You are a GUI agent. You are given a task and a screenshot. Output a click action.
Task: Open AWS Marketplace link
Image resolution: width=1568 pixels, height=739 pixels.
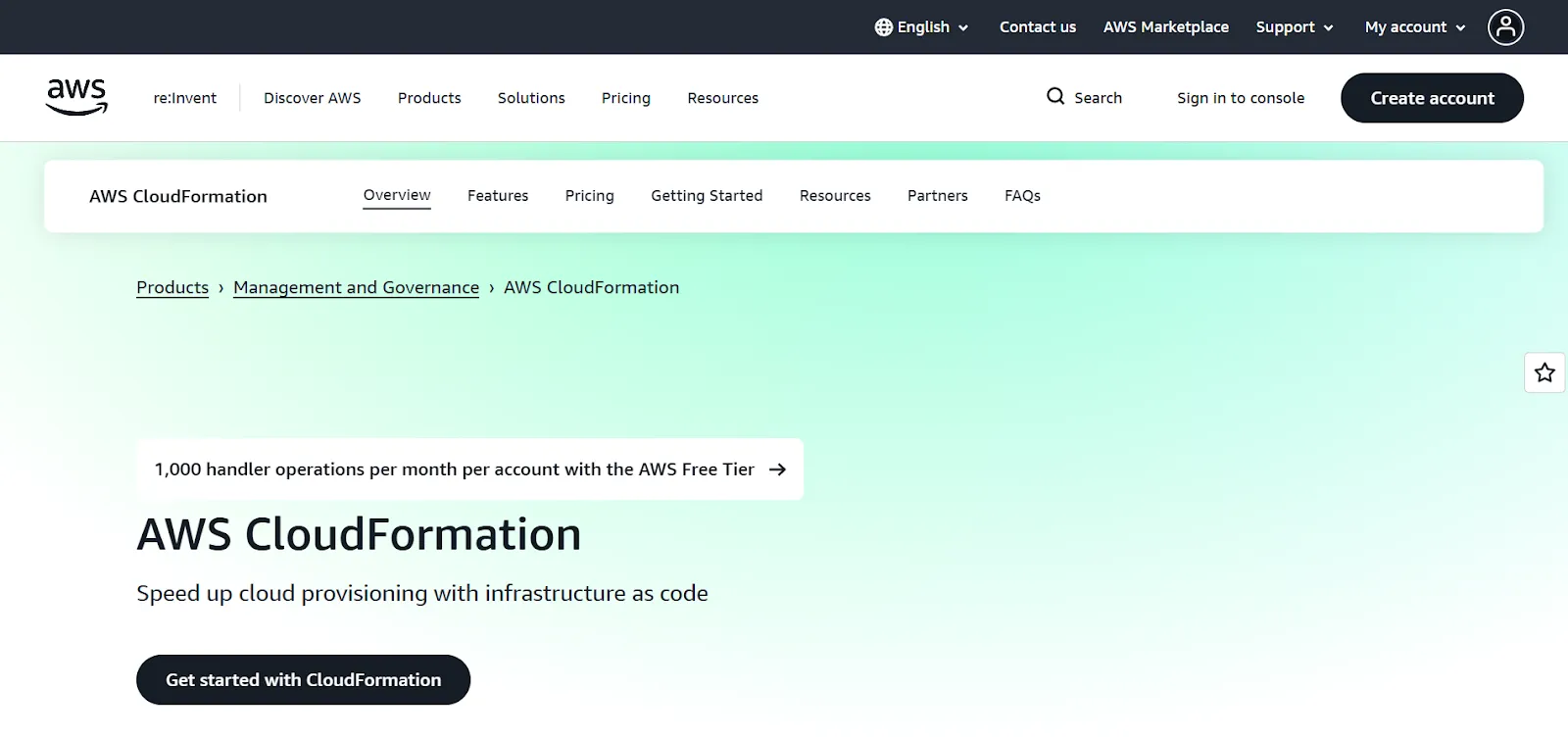click(1166, 27)
